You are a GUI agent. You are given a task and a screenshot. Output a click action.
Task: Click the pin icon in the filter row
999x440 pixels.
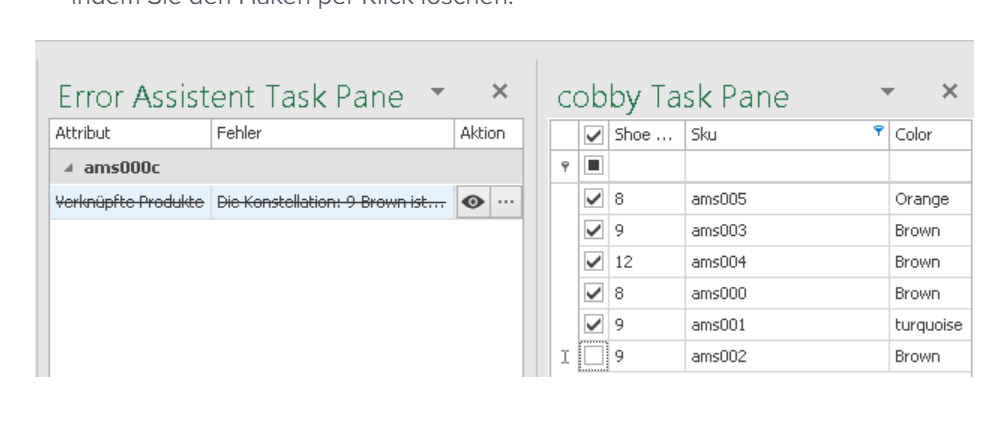tap(564, 167)
